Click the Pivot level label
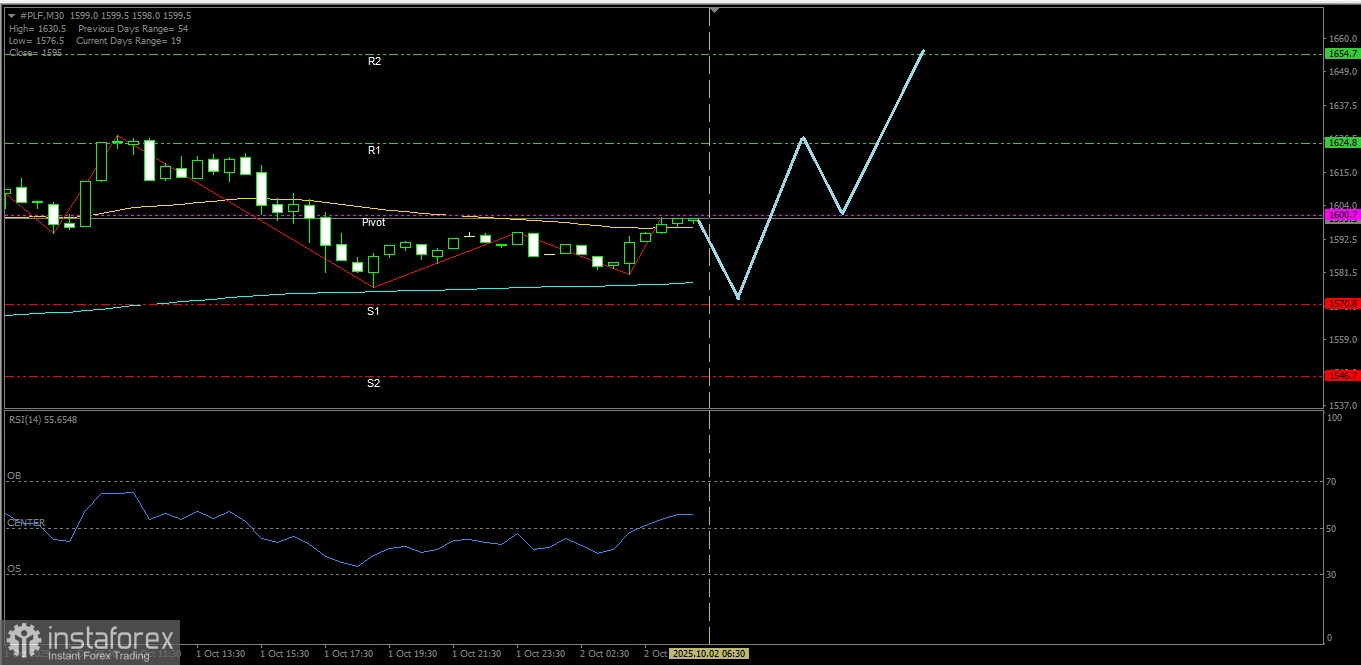1361x665 pixels. click(x=373, y=222)
